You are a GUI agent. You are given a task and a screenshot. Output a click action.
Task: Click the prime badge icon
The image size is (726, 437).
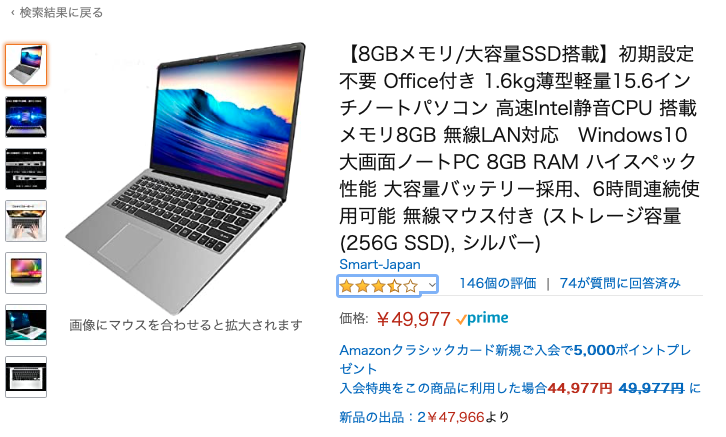pos(482,318)
